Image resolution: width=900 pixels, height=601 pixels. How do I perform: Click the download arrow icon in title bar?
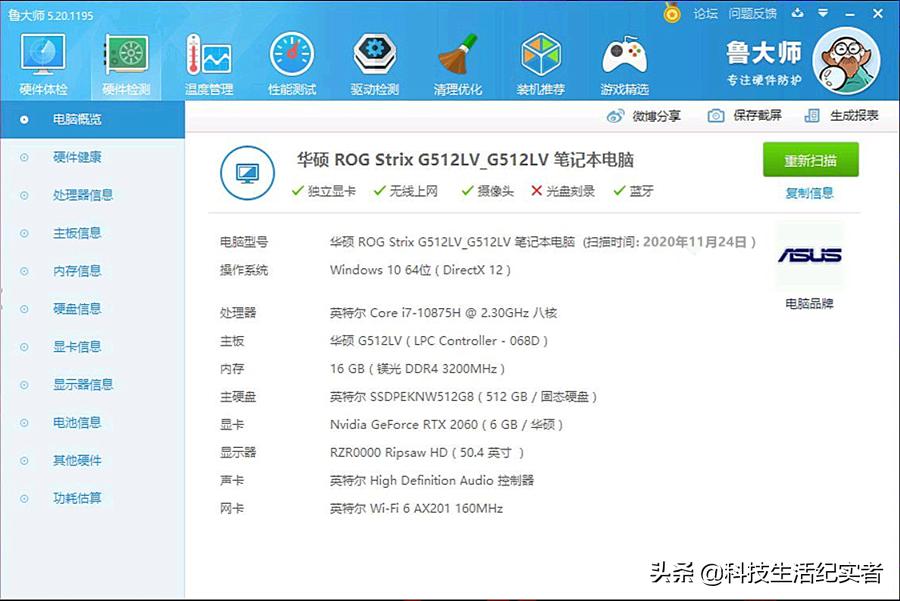(799, 14)
